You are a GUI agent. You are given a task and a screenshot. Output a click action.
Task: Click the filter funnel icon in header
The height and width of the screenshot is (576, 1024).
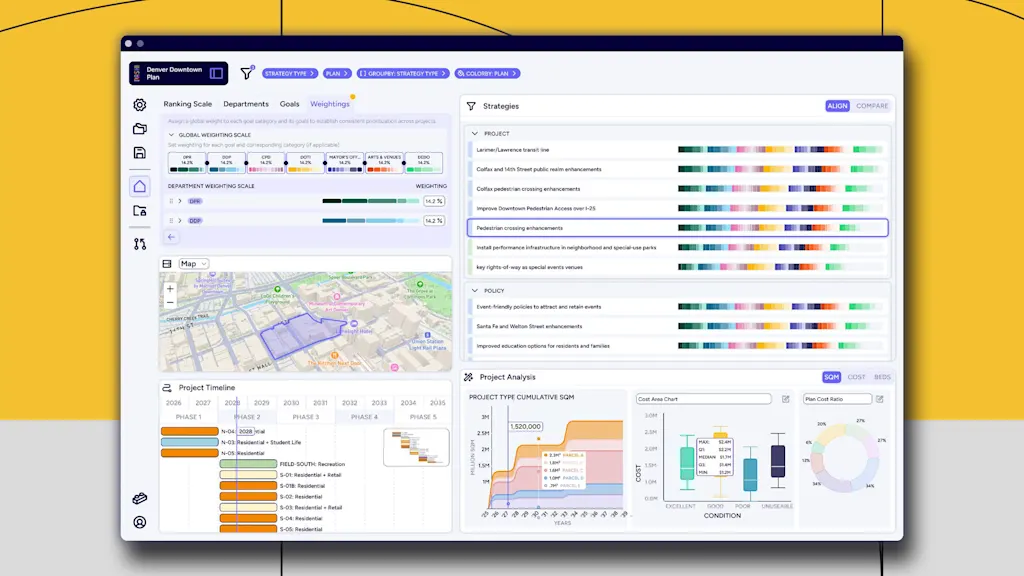tap(247, 73)
